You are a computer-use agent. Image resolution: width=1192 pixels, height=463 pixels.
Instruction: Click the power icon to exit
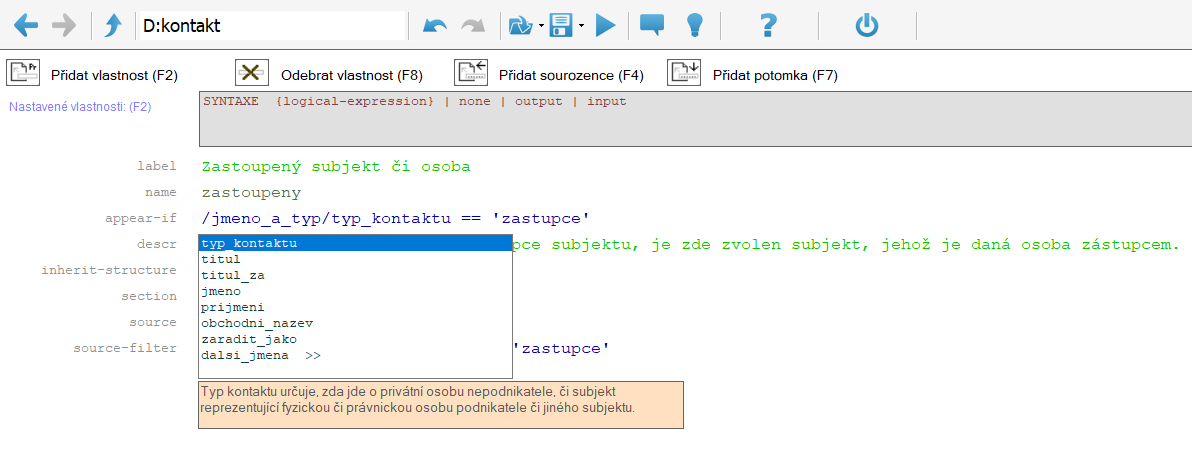coord(866,25)
